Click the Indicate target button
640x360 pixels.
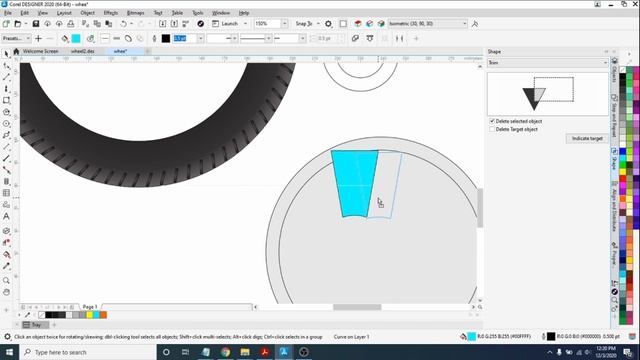click(587, 138)
